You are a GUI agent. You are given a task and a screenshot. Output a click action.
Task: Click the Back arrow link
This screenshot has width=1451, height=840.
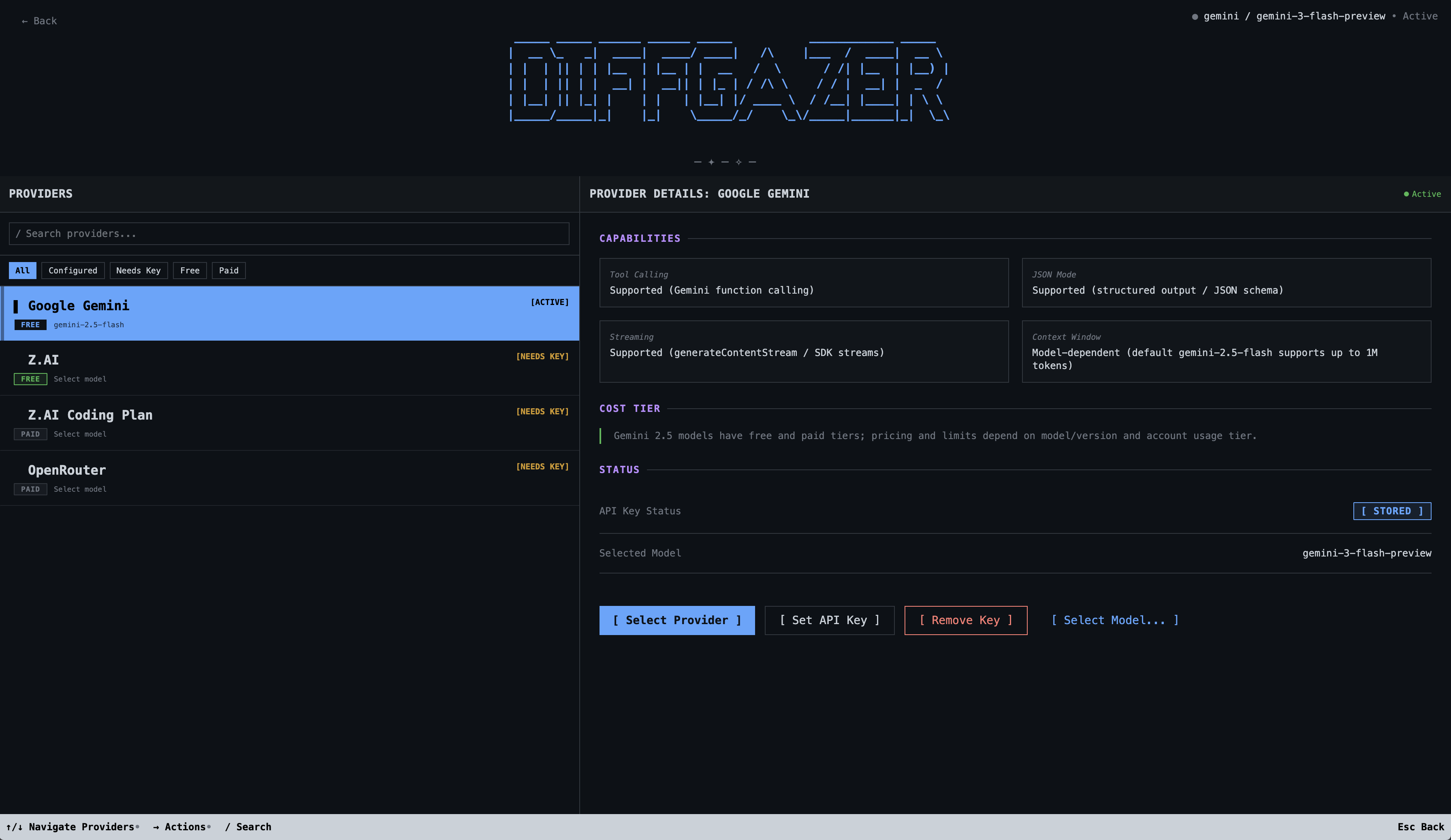click(x=39, y=21)
